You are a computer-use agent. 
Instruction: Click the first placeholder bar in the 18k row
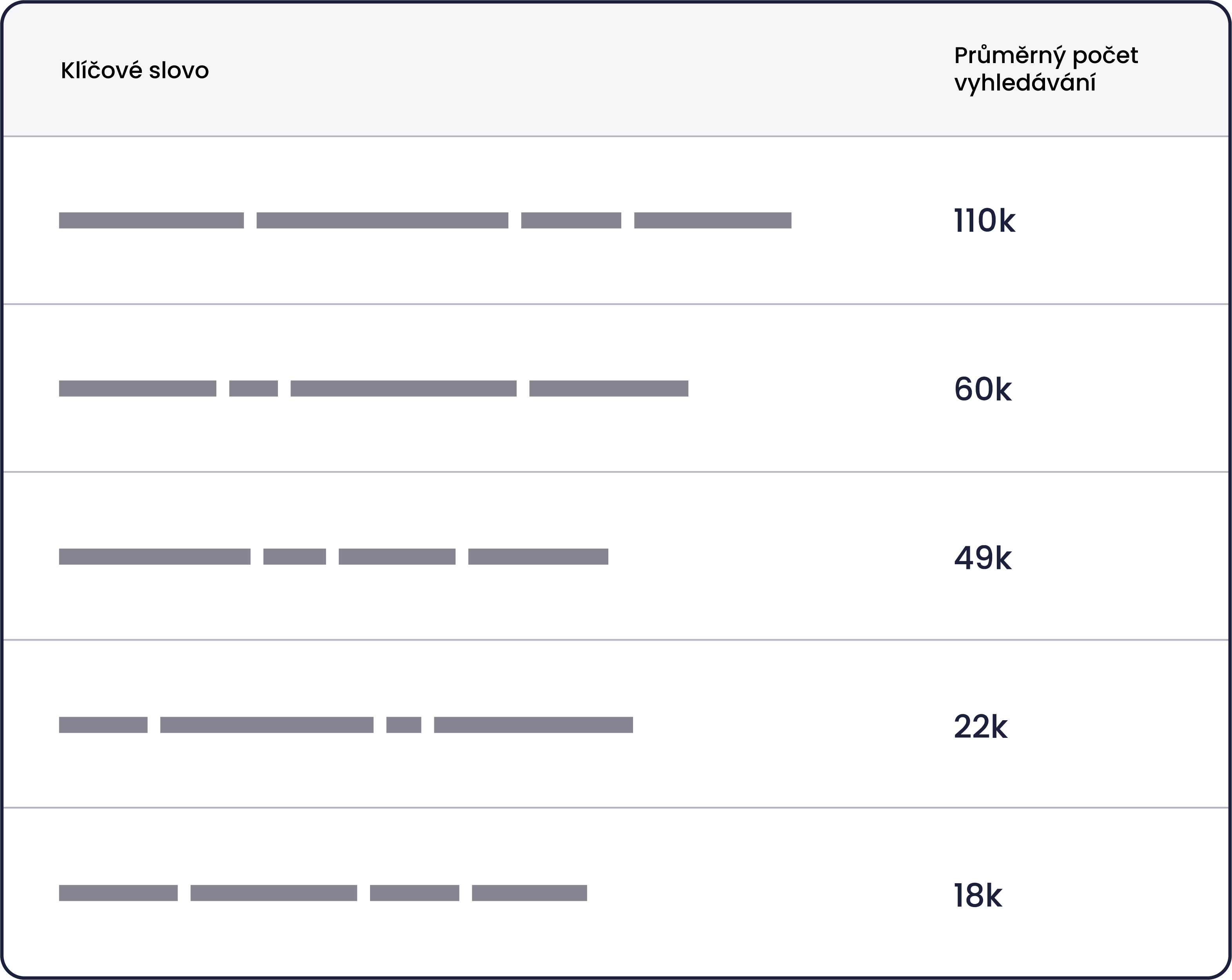pos(118,893)
